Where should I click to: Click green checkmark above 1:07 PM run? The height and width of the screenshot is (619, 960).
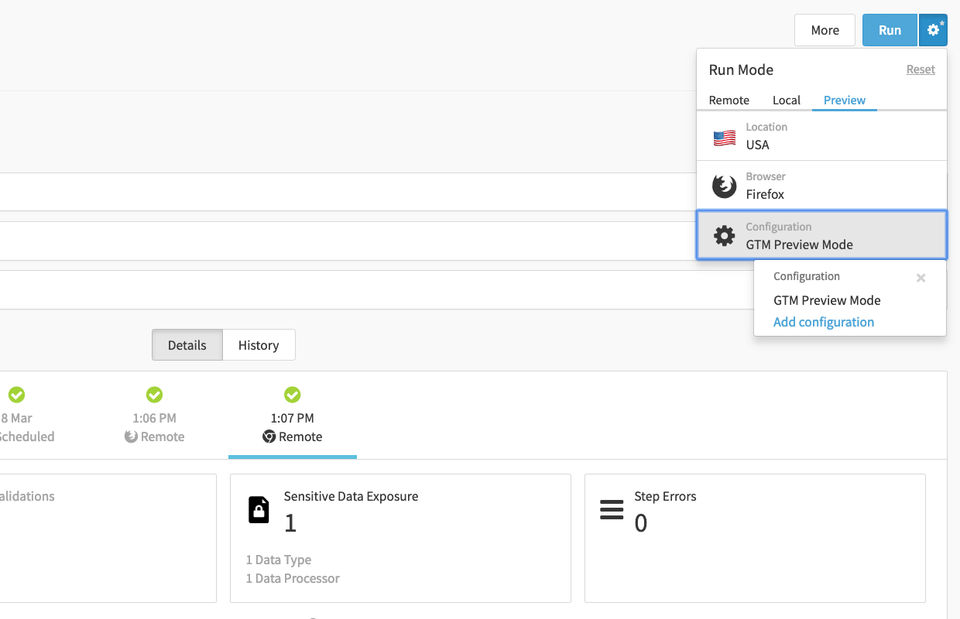[292, 395]
